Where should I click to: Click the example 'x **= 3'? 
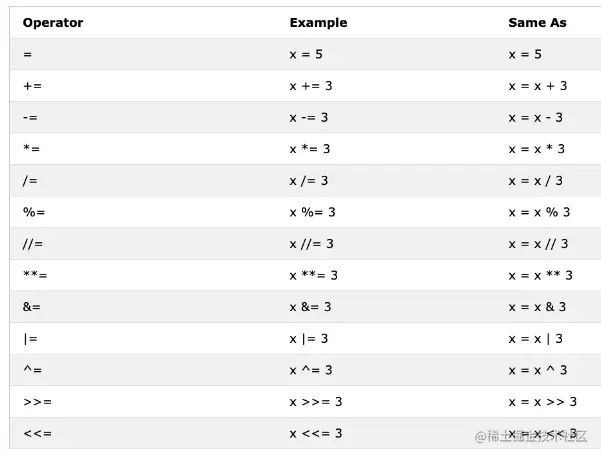[x=314, y=275]
